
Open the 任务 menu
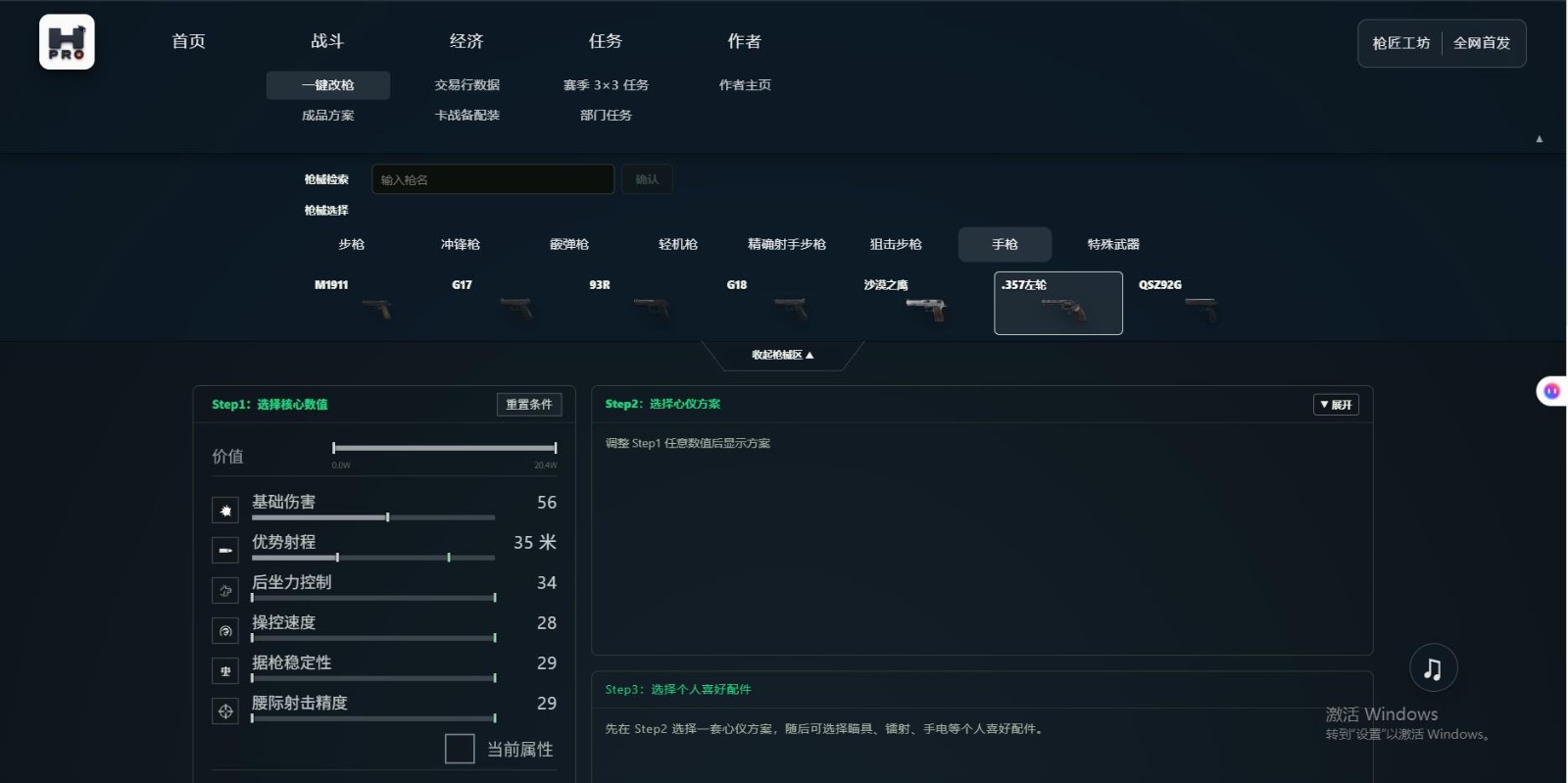point(606,41)
